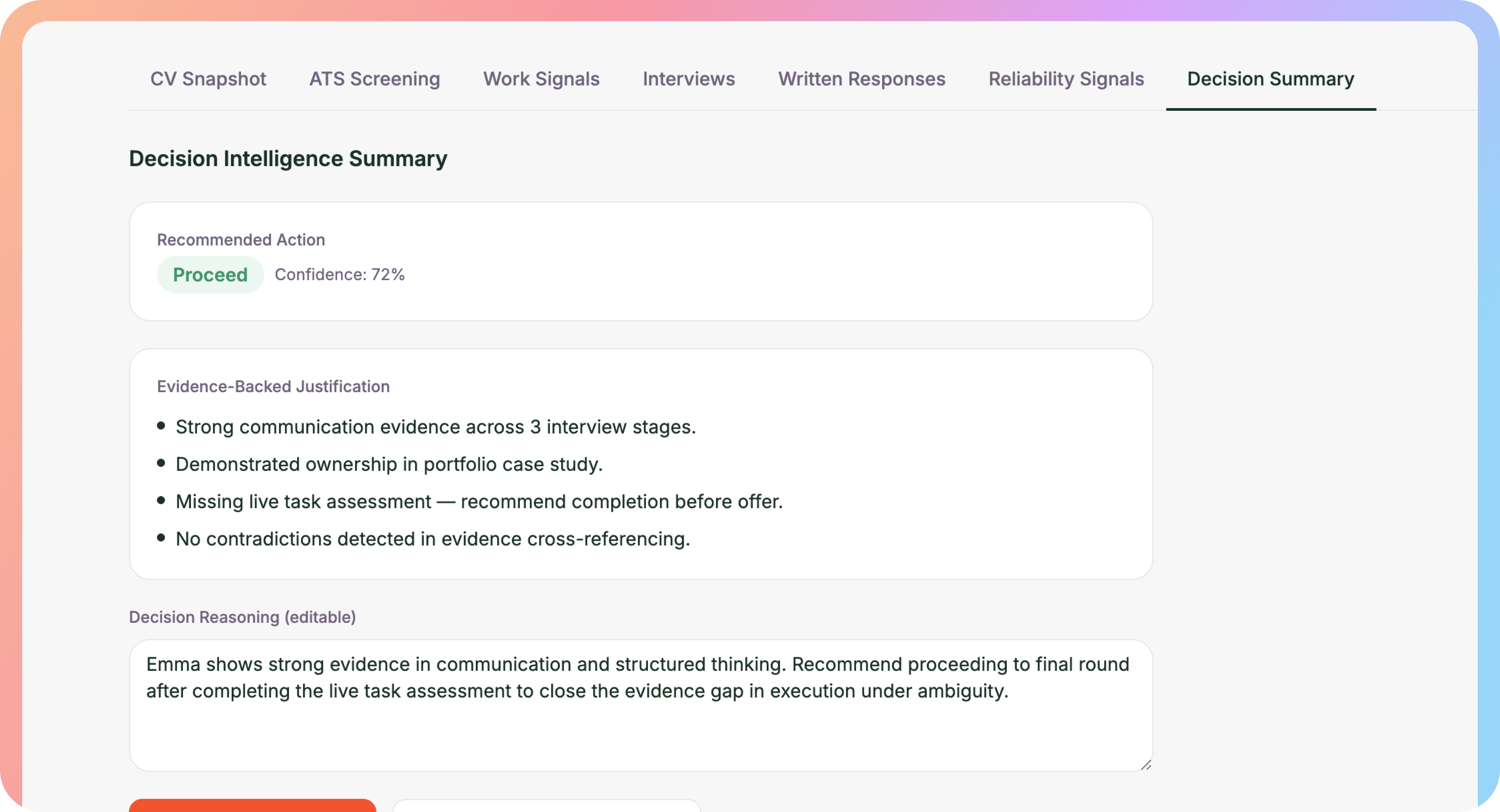Select the Interviews tab
1500x812 pixels.
688,79
